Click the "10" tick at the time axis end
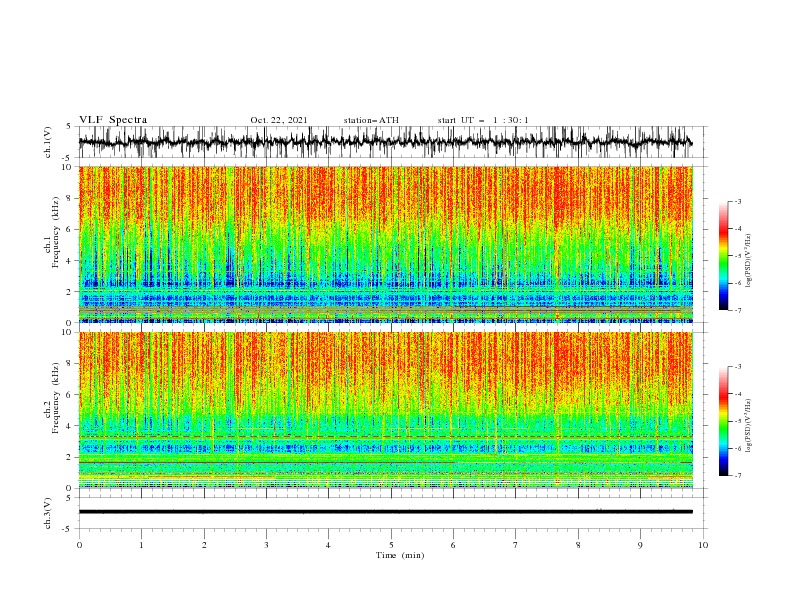Viewport: 792px width, 612px height. pyautogui.click(x=703, y=545)
